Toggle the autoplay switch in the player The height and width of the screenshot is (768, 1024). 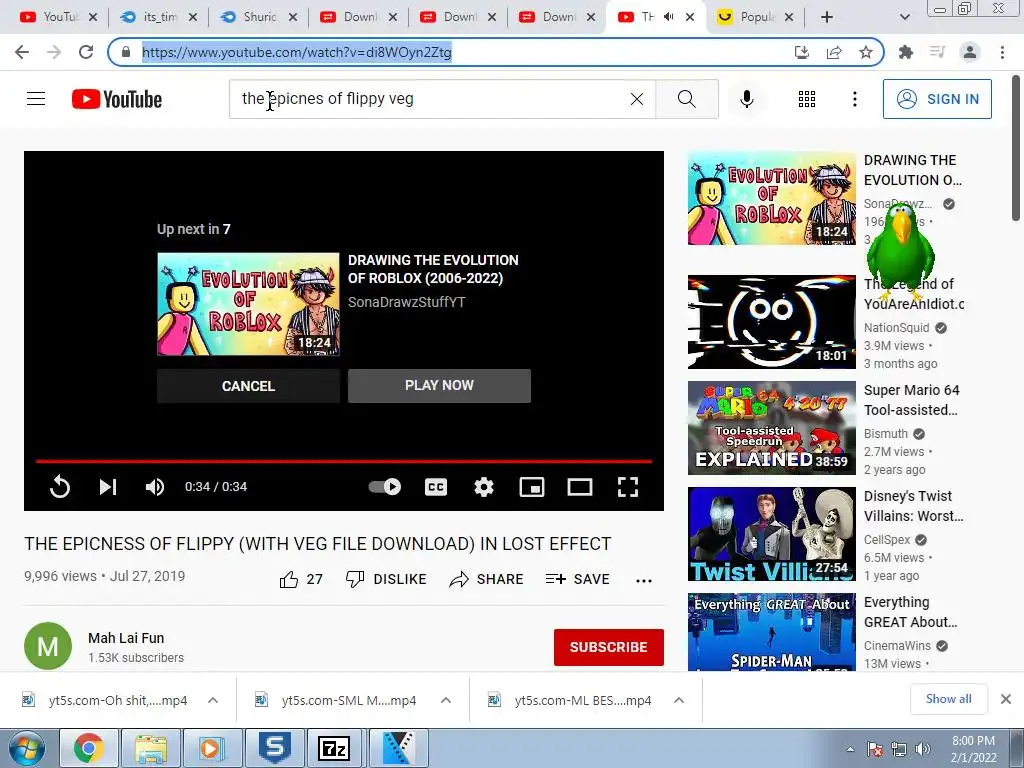coord(385,487)
